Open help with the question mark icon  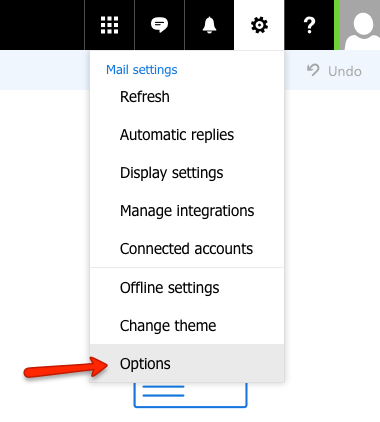tap(309, 25)
